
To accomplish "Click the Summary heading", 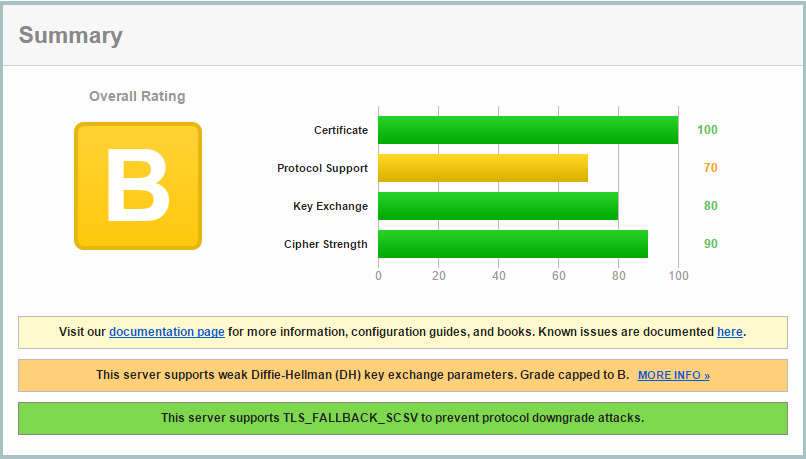I will 70,36.
